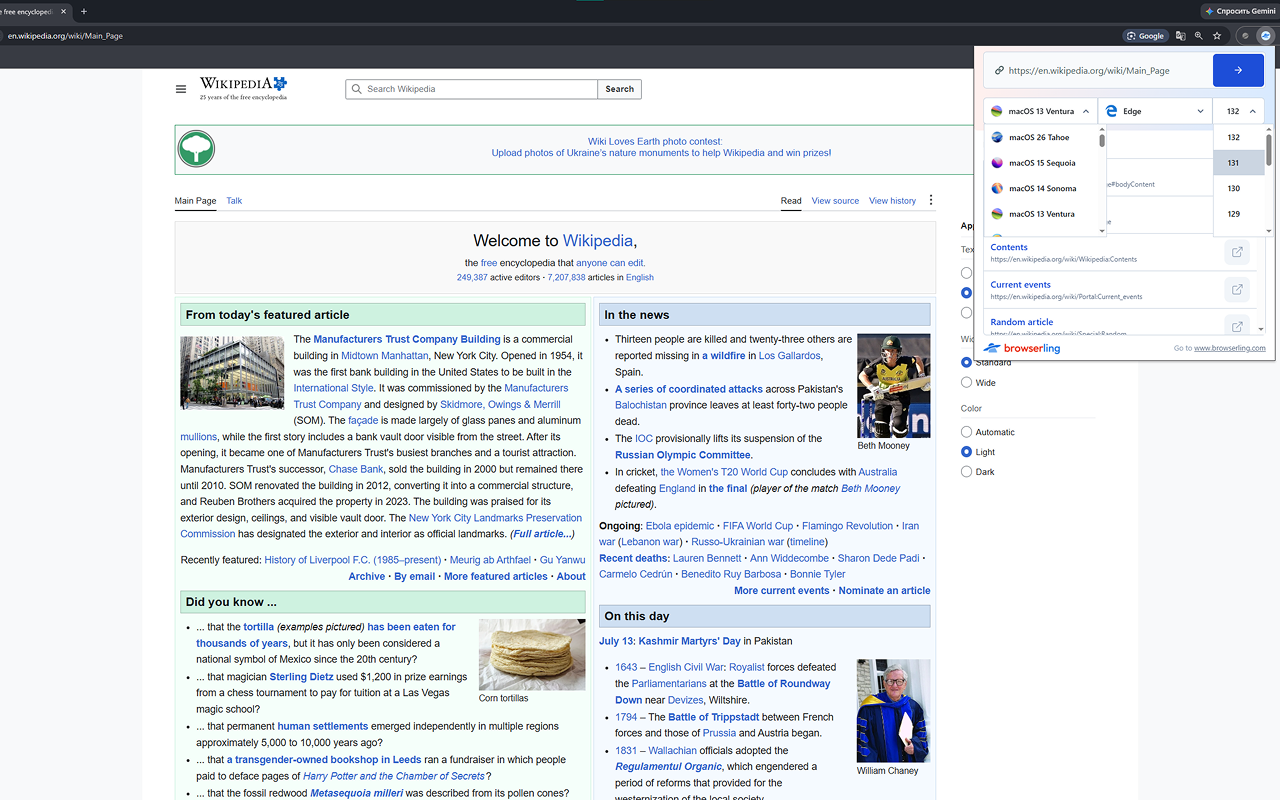Choose the Automatic color option
The image size is (1280, 800).
tap(966, 432)
